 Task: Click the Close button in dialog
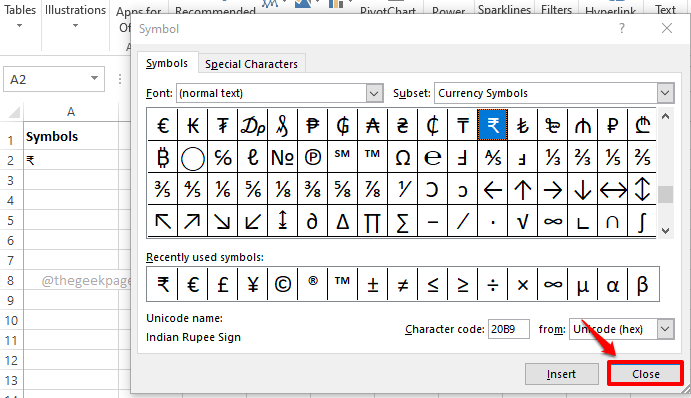click(646, 374)
